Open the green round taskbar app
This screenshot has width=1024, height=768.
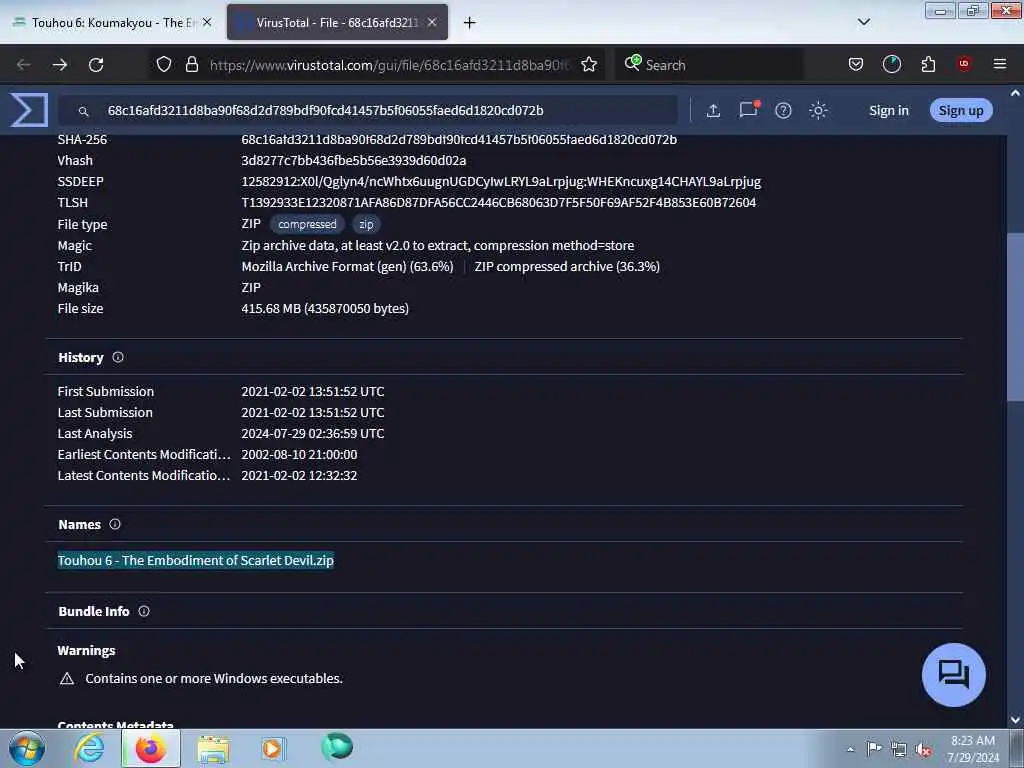click(x=337, y=747)
